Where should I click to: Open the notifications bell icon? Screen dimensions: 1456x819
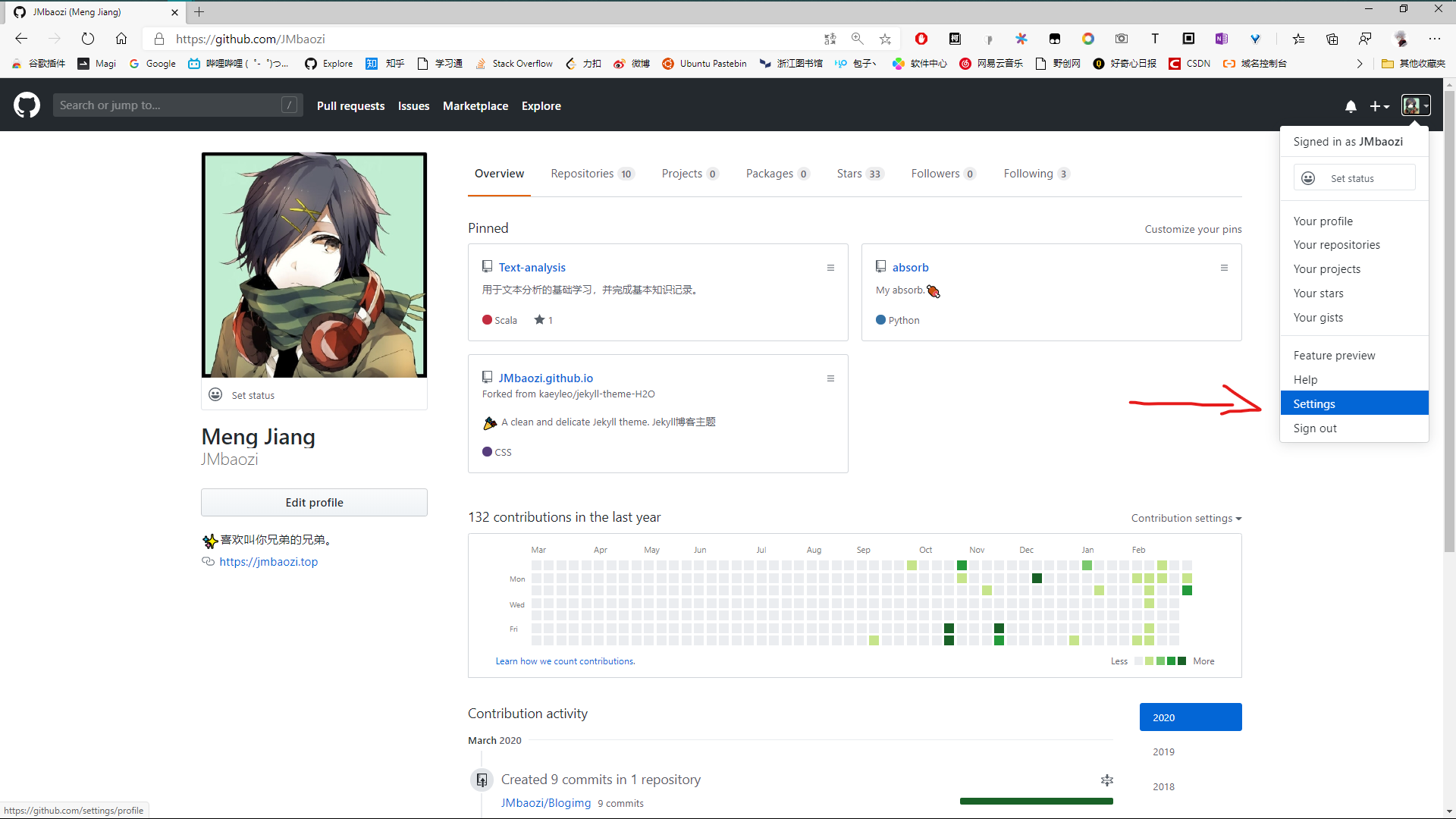(x=1351, y=106)
